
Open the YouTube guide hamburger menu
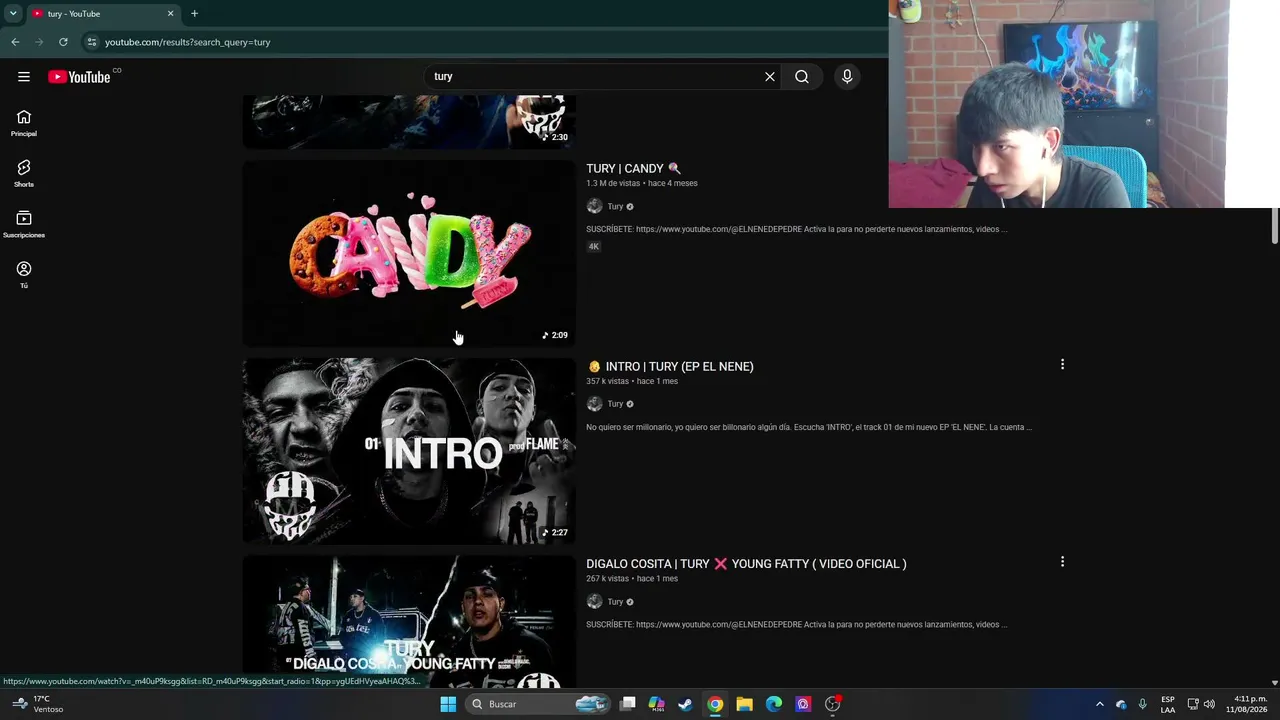pos(24,77)
